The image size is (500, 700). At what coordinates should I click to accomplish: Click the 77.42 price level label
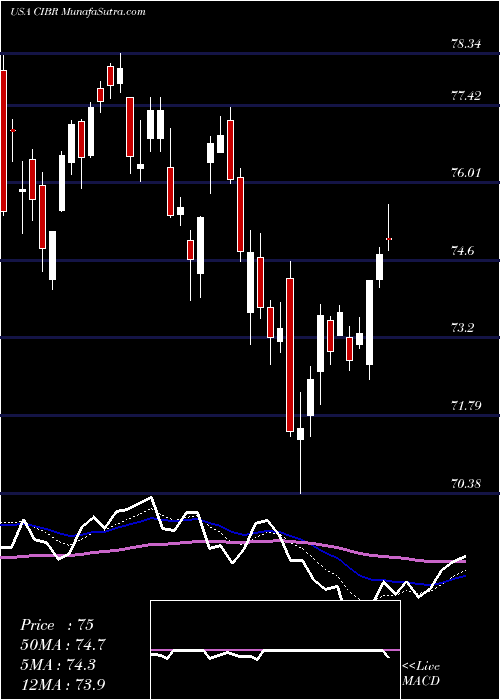[x=466, y=96]
